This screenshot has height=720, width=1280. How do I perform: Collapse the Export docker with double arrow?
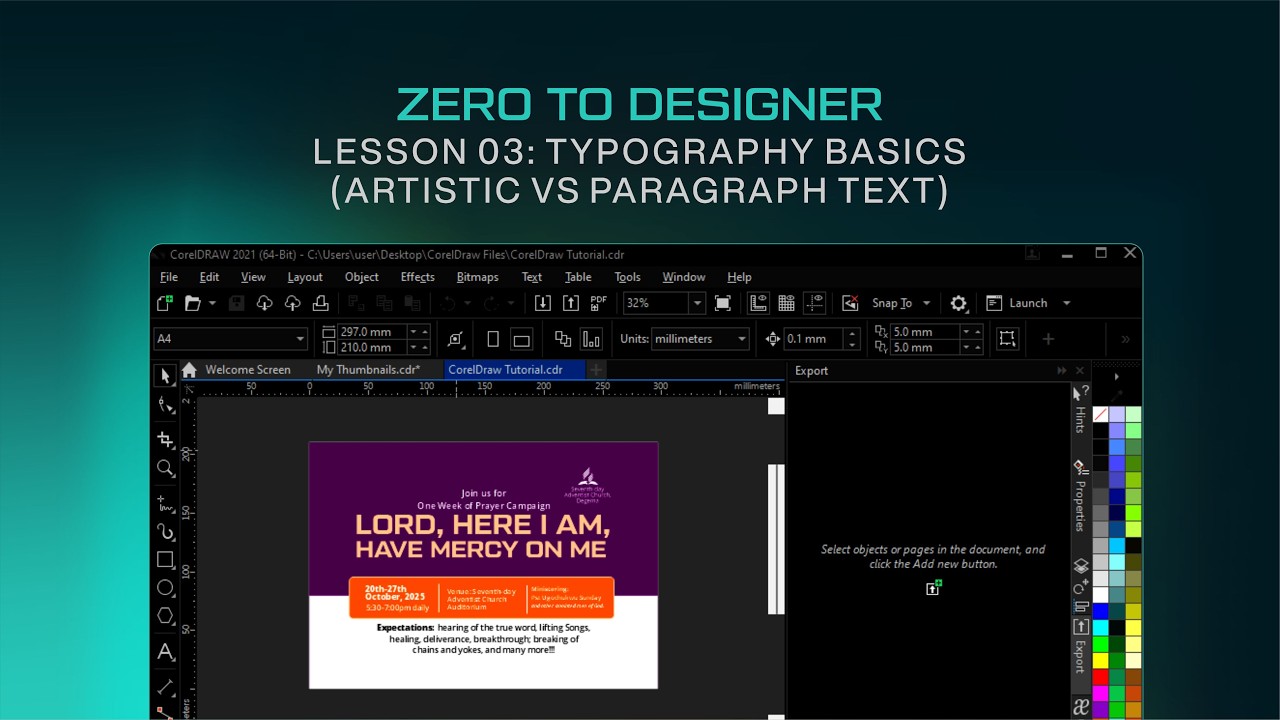[x=1062, y=371]
